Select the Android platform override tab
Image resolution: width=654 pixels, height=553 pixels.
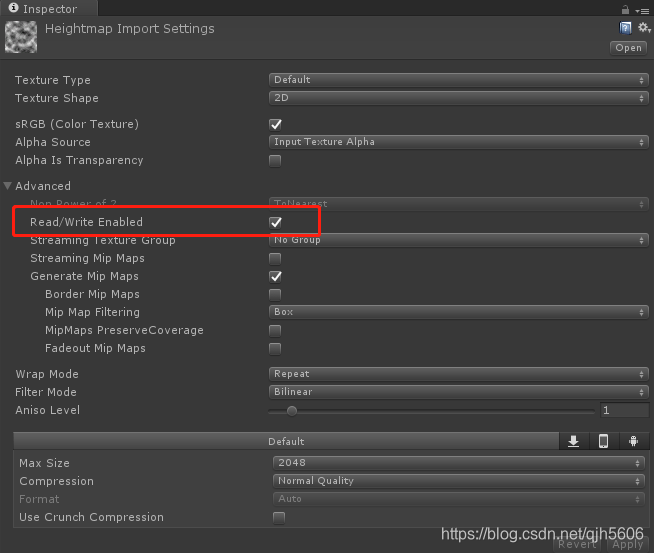click(634, 441)
